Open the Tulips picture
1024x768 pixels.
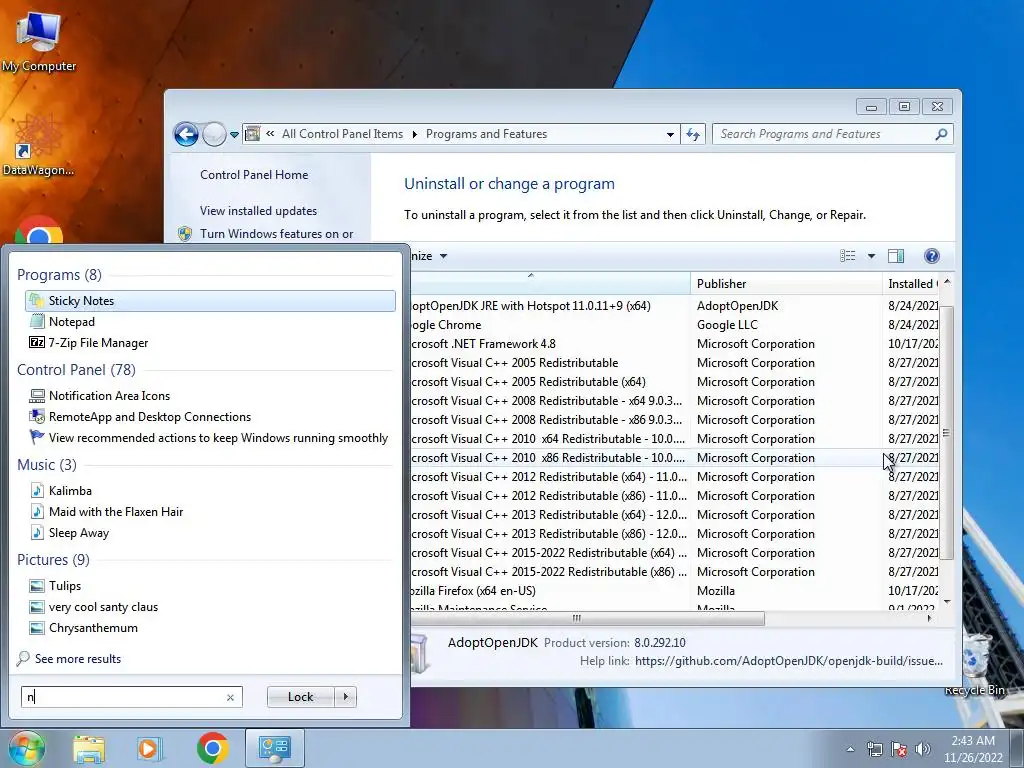[55, 586]
